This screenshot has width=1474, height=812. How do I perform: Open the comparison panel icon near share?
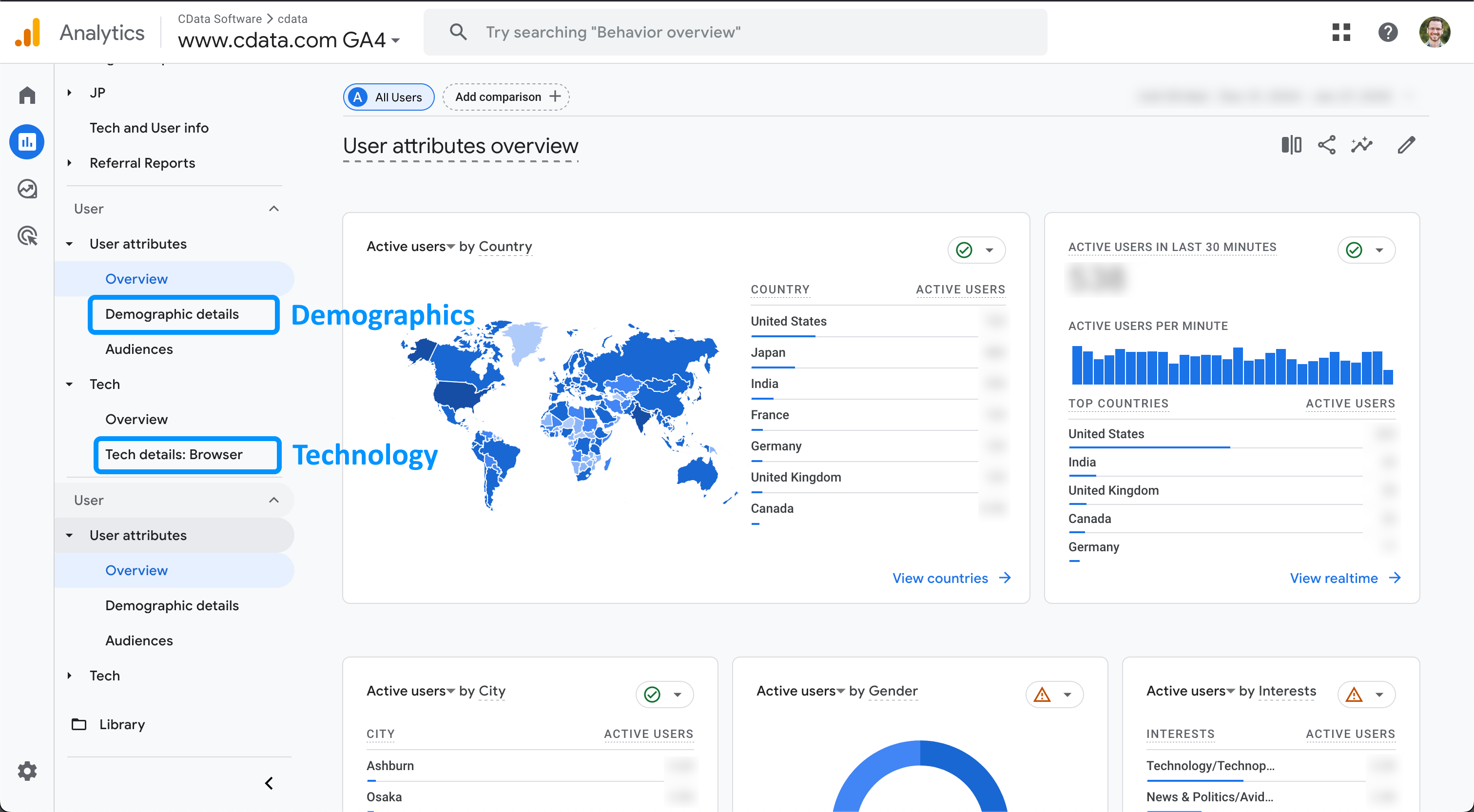(x=1292, y=145)
